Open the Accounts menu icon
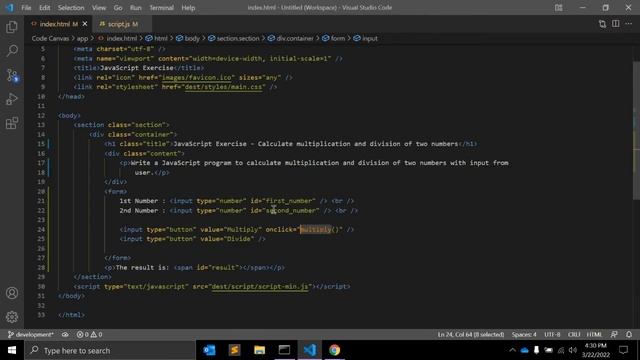 pyautogui.click(x=12, y=293)
